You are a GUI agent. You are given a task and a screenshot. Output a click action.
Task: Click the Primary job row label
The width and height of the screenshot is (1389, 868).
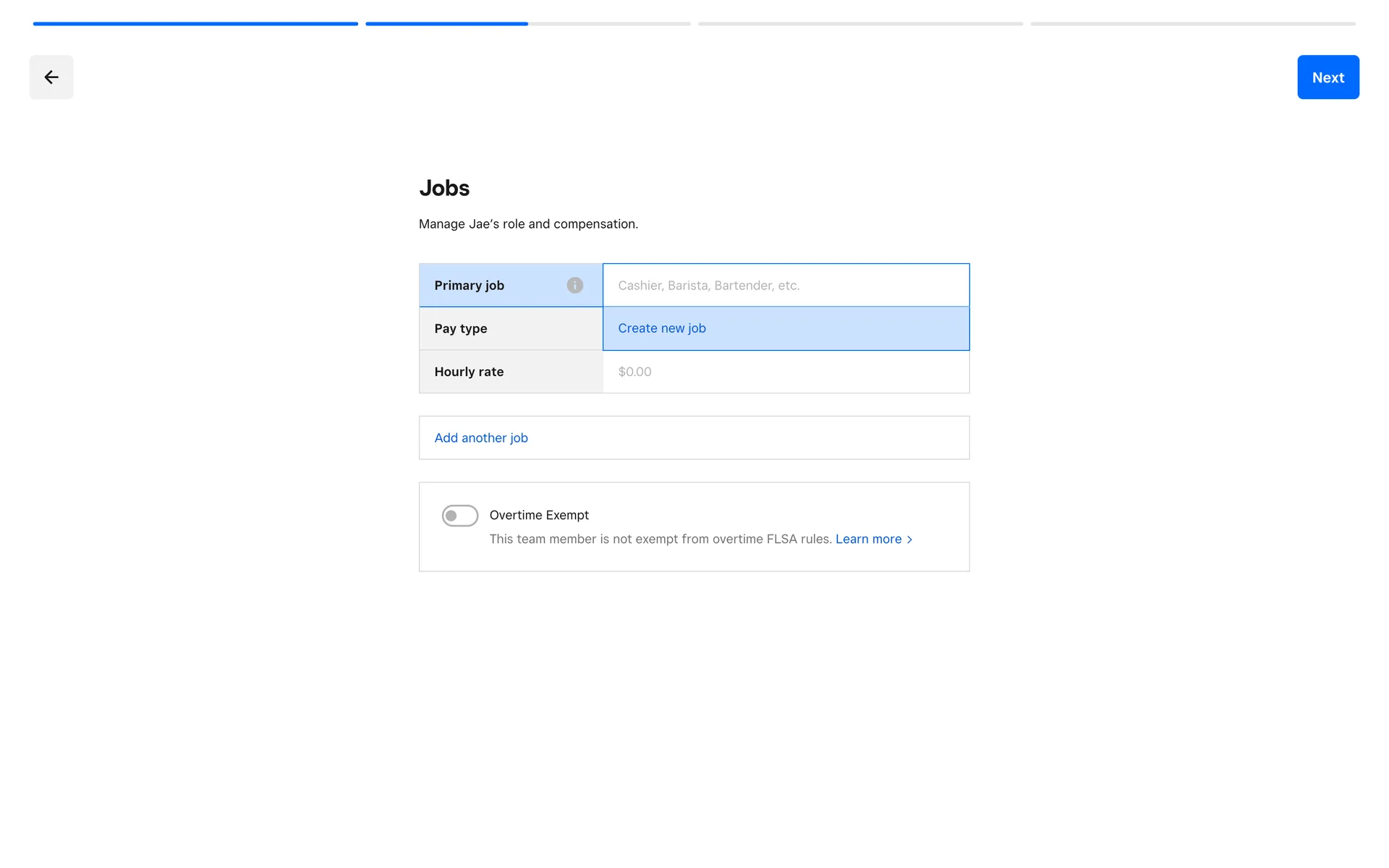pyautogui.click(x=469, y=285)
